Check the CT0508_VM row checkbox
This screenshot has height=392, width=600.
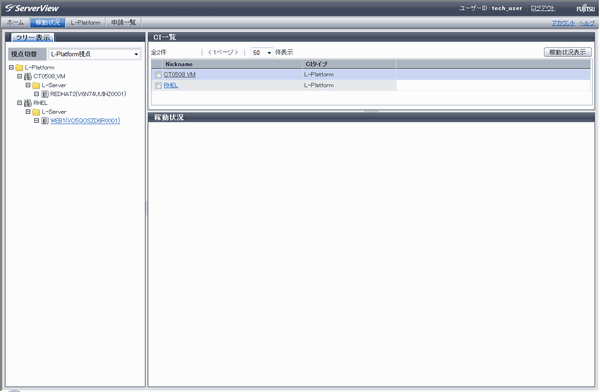tap(158, 75)
